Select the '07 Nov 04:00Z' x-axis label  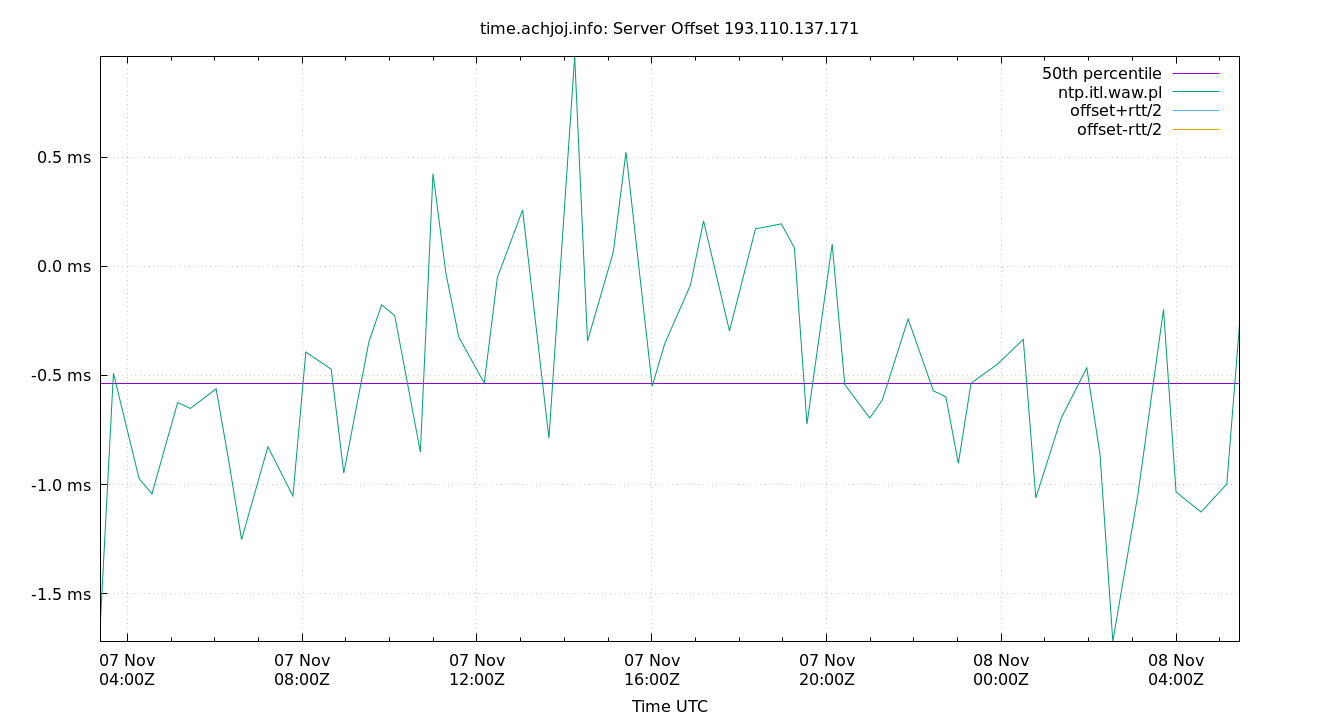coord(129,668)
